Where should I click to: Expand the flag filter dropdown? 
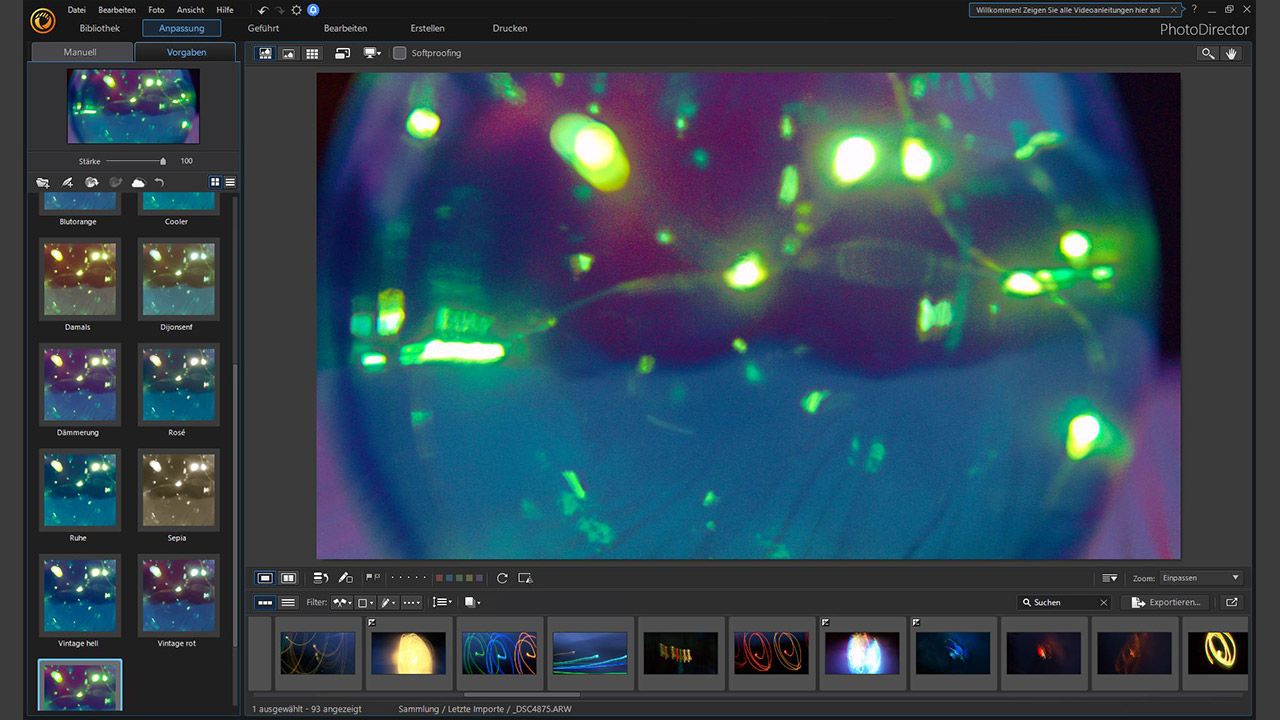click(x=342, y=602)
